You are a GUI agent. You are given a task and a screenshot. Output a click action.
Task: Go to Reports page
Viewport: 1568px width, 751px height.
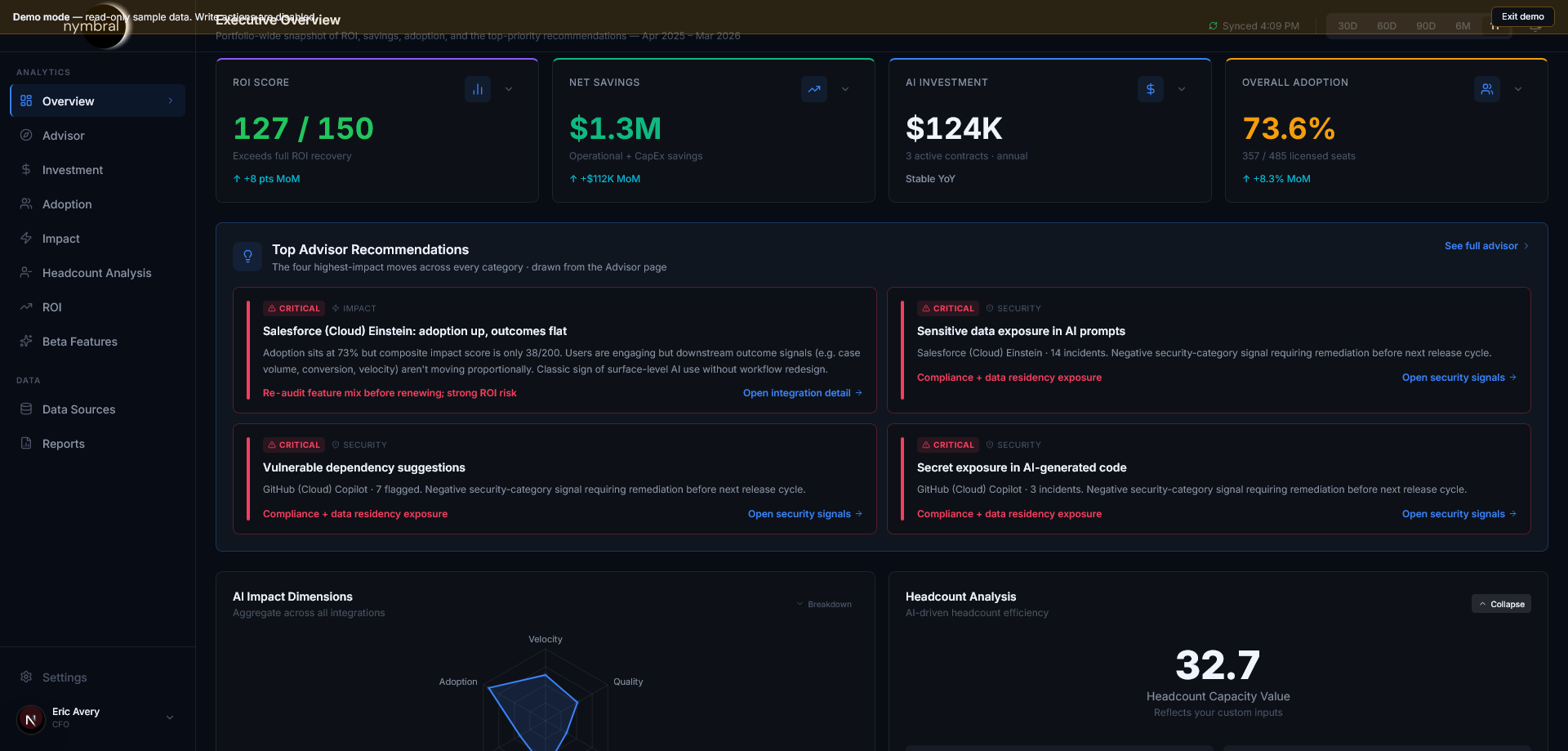coord(98,443)
